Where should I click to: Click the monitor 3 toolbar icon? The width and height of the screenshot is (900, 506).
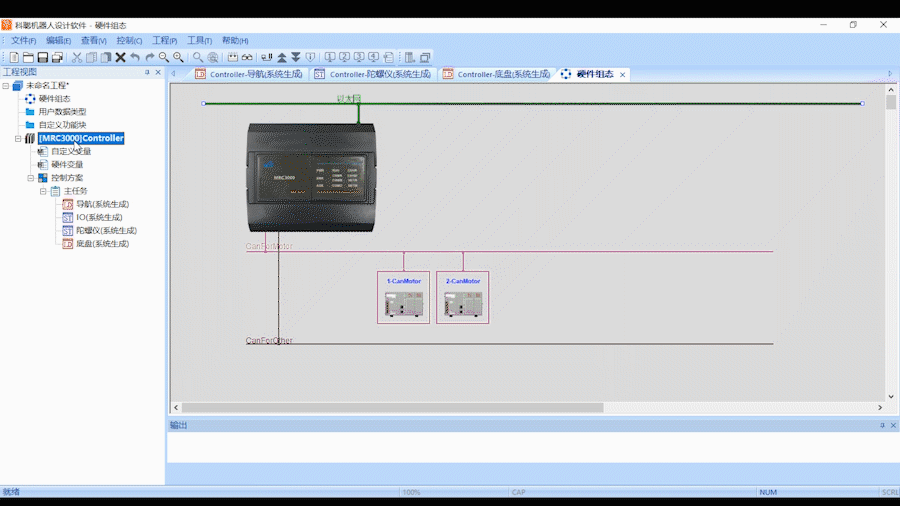pyautogui.click(x=359, y=57)
